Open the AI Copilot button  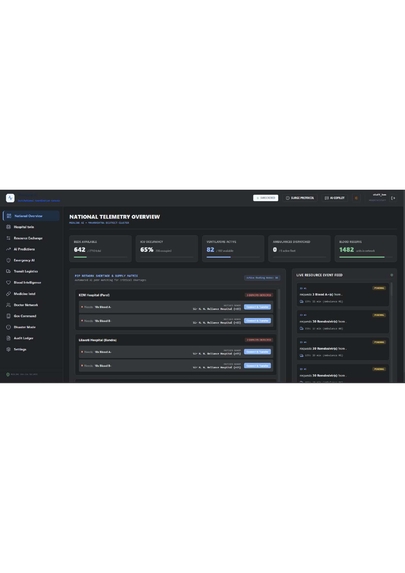pyautogui.click(x=335, y=198)
